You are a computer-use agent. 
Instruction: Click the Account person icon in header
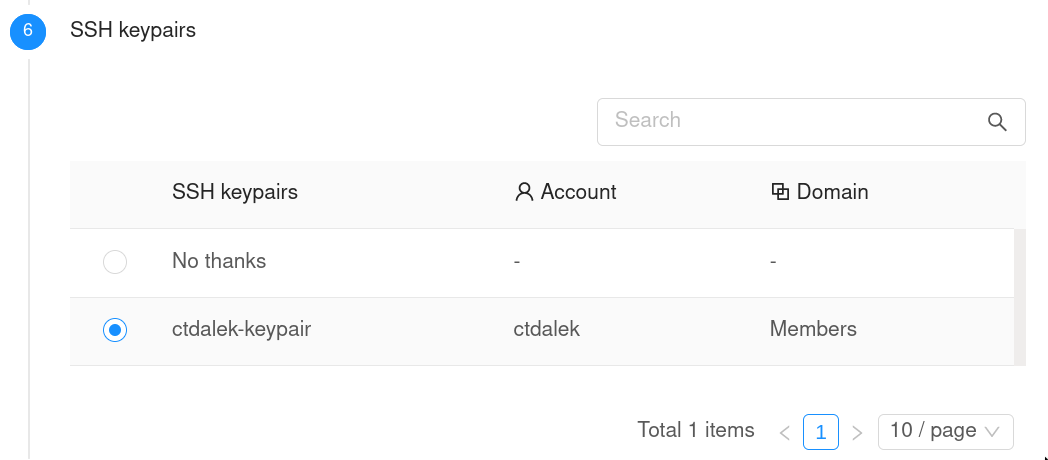524,192
